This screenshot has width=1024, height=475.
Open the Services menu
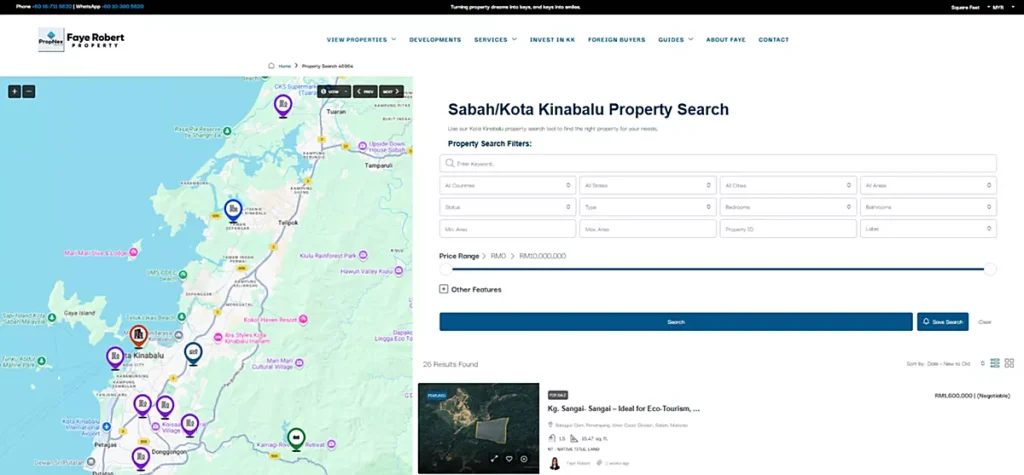point(495,39)
